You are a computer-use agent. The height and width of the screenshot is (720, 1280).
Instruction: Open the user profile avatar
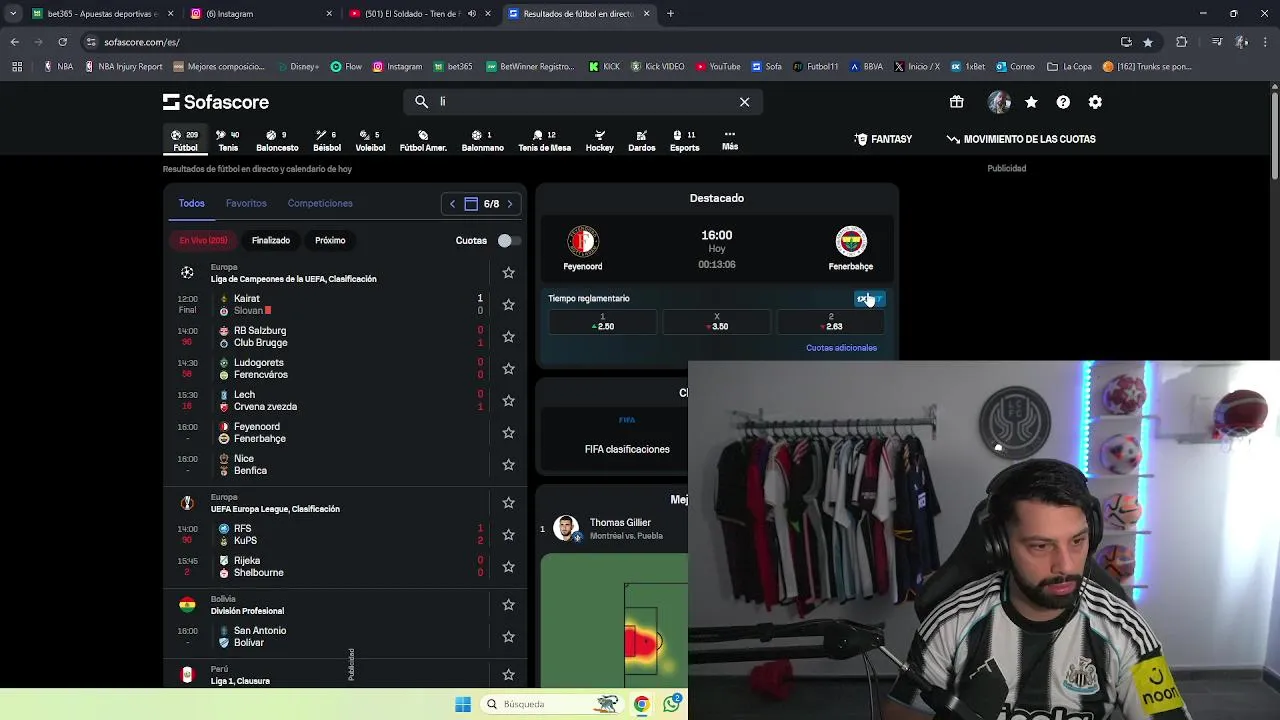point(999,102)
